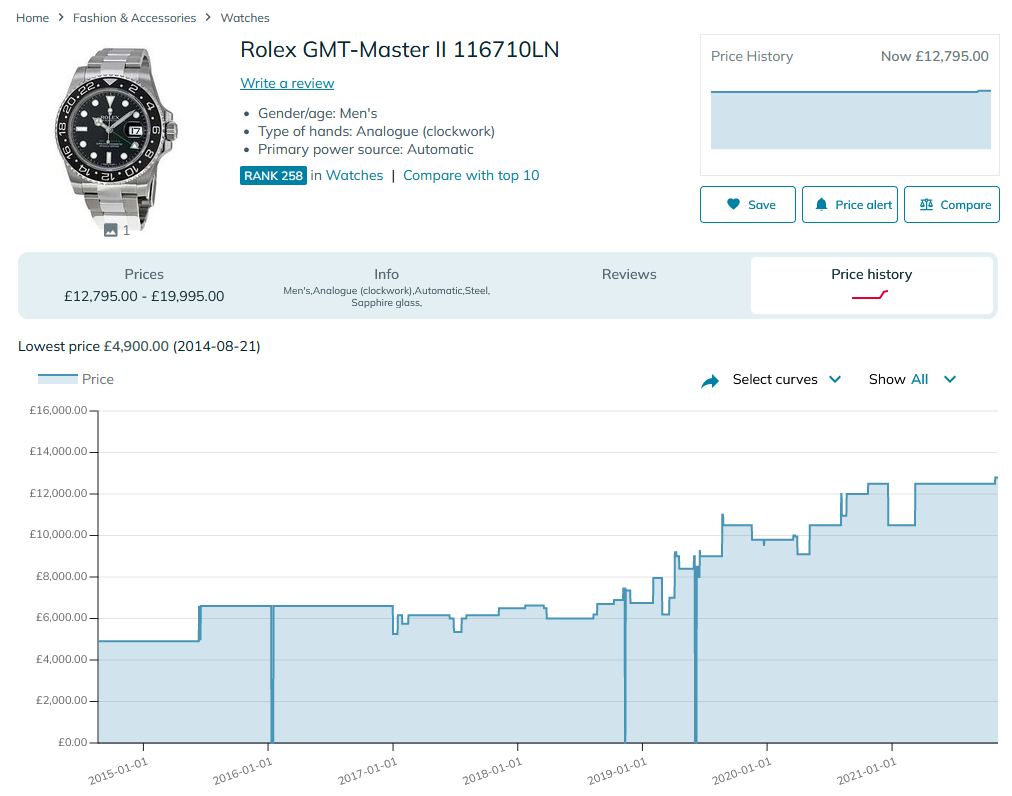This screenshot has height=796, width=1012.
Task: Click Write a review link
Action: coord(287,83)
